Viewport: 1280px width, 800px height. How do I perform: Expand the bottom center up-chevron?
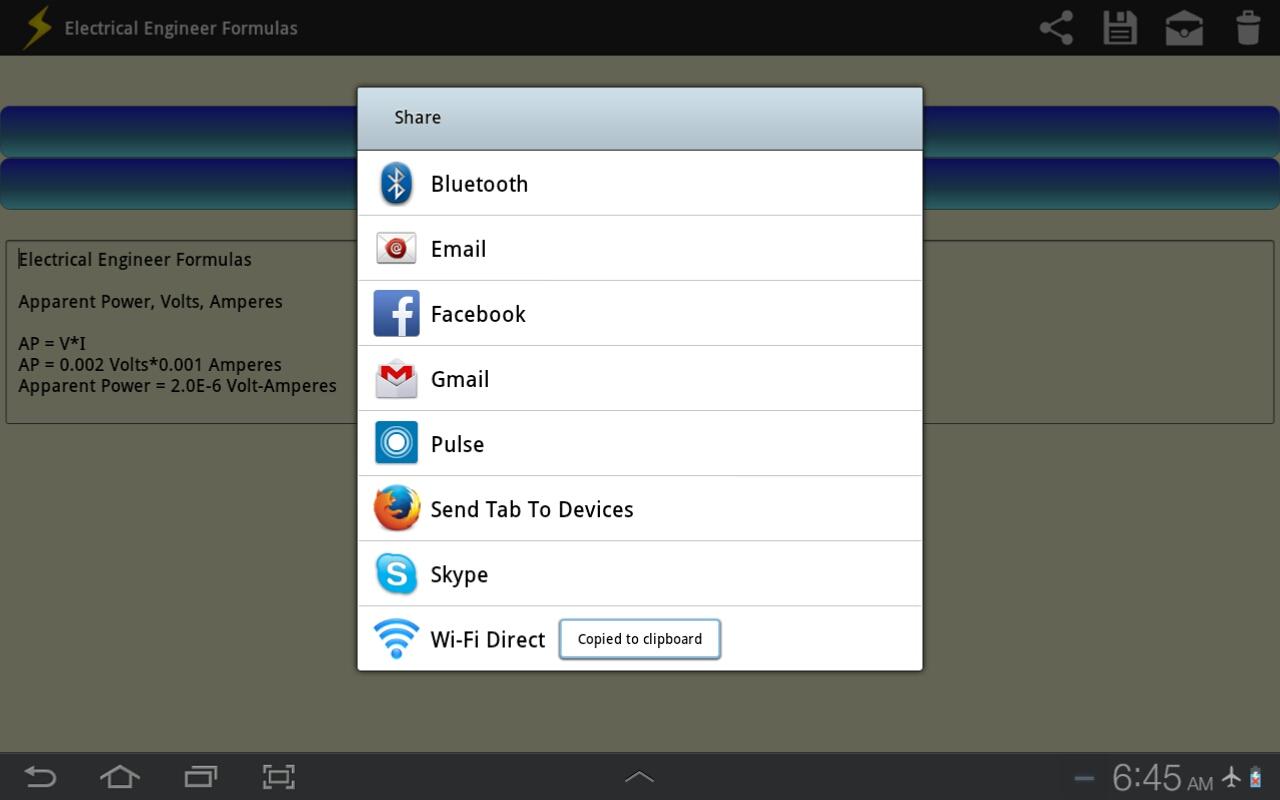pos(639,777)
